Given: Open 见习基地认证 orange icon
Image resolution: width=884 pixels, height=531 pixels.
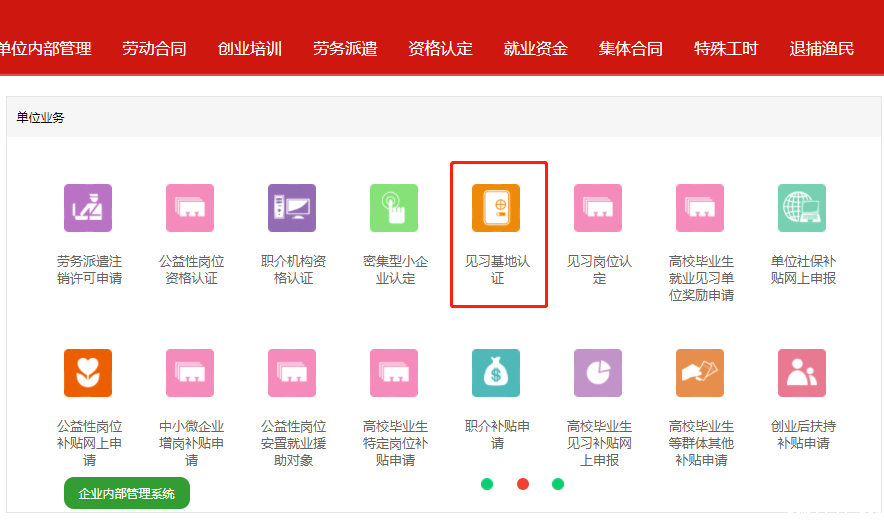Looking at the screenshot, I should (496, 208).
